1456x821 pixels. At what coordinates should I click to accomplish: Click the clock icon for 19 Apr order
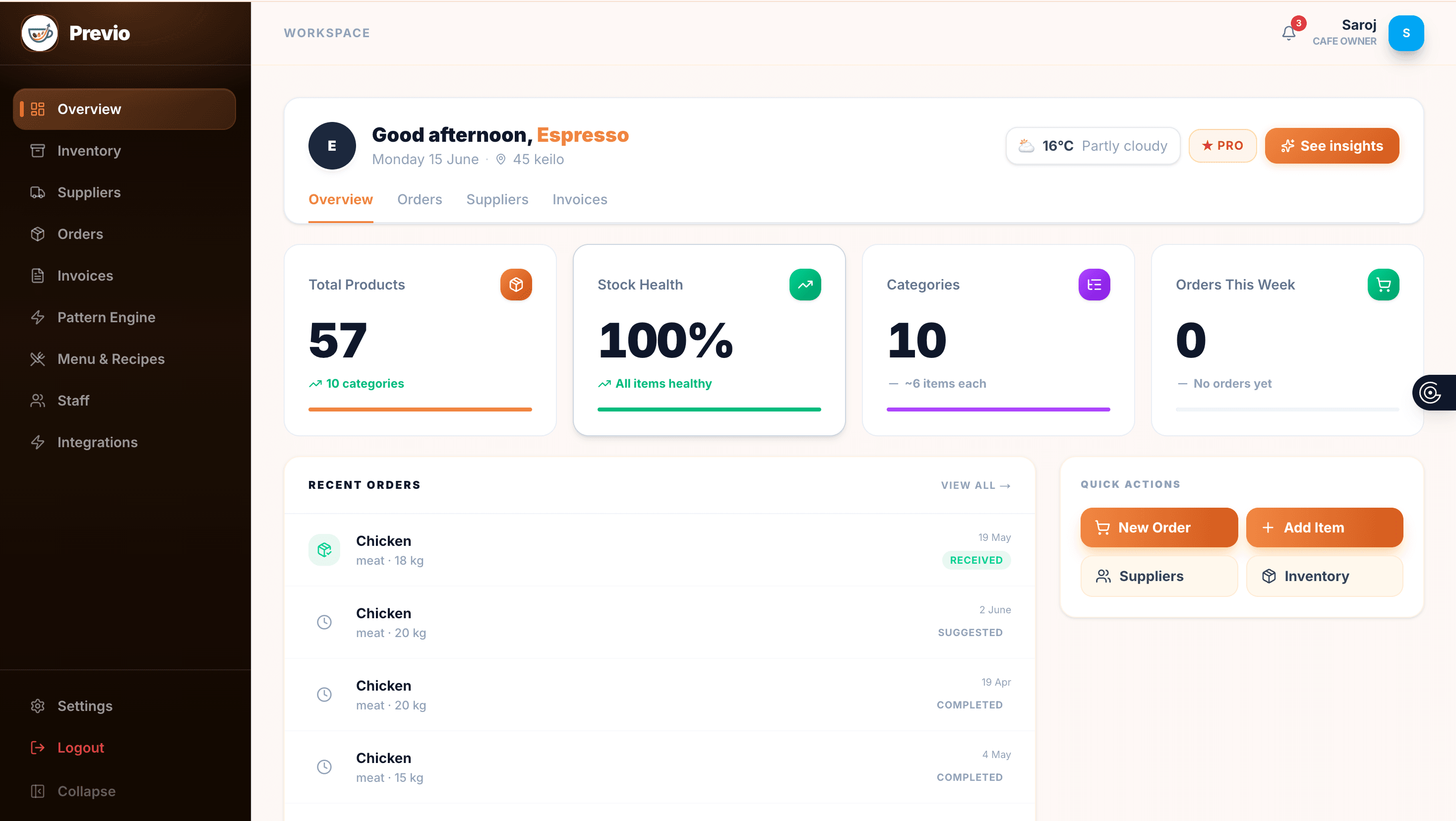[x=324, y=695]
